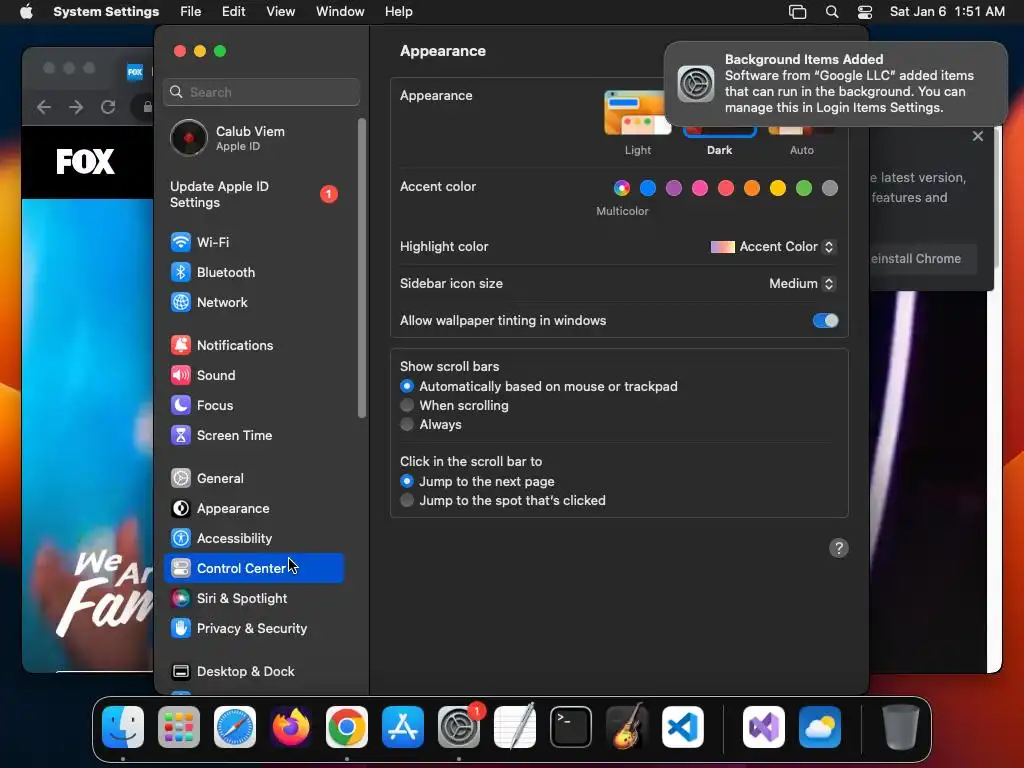
Task: Open Control Center settings in sidebar
Action: (x=253, y=568)
